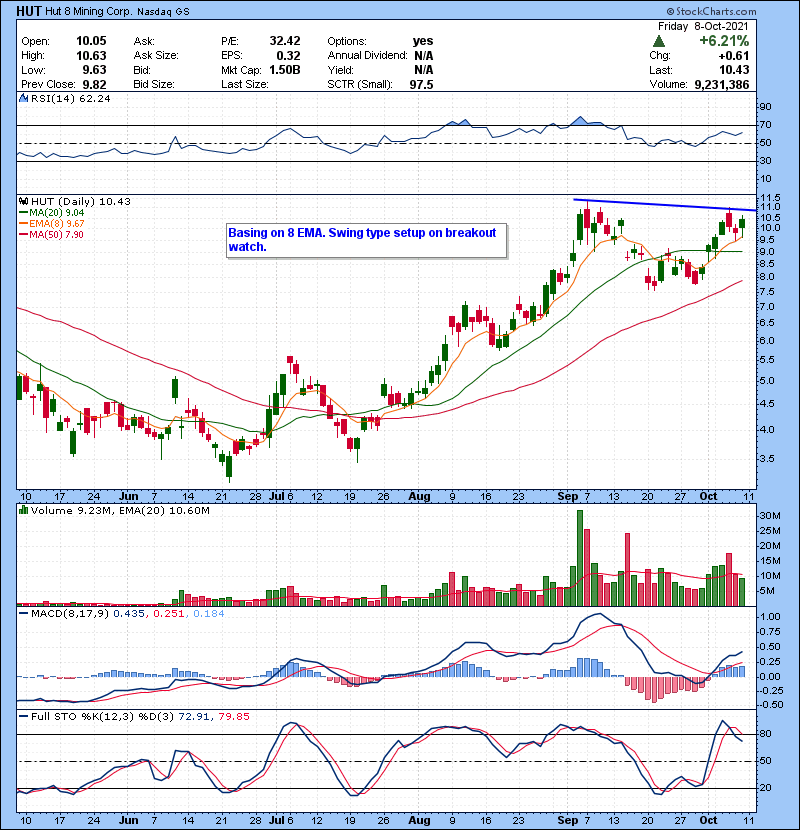Click the 7.5 price axis label
This screenshot has height=830, width=800.
click(x=768, y=292)
